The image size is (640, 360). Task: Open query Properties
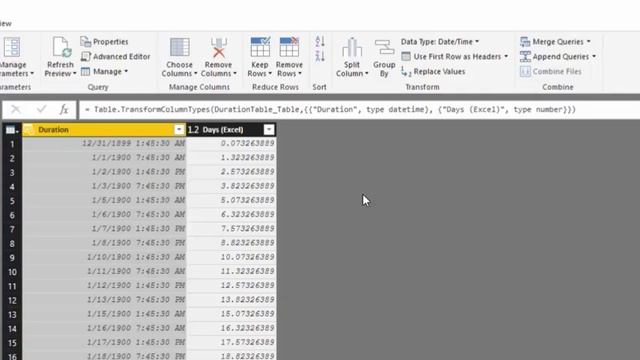pos(104,42)
